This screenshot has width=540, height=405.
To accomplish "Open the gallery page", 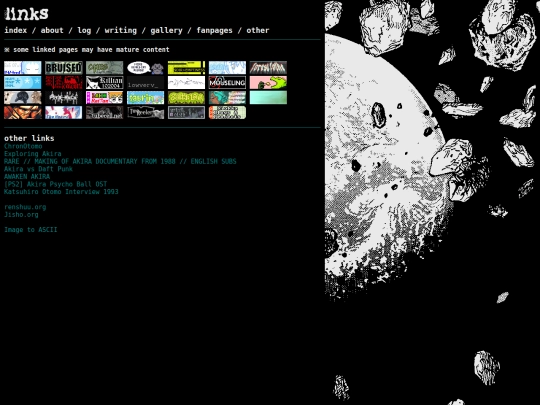I will (x=166, y=30).
